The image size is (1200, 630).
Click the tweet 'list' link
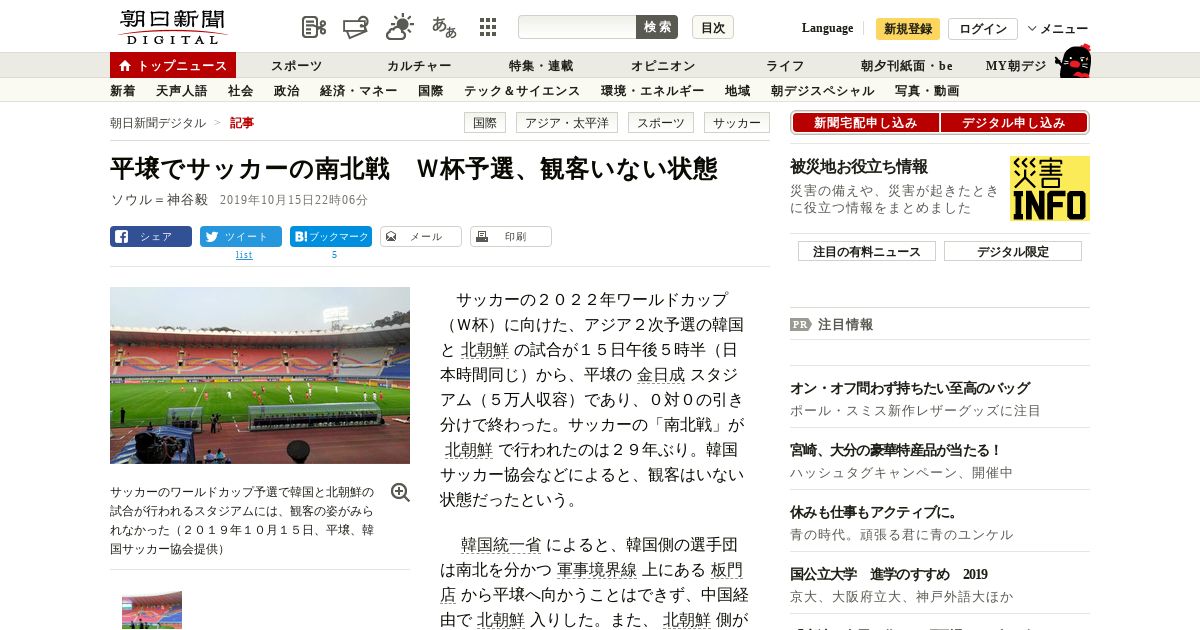(x=244, y=255)
